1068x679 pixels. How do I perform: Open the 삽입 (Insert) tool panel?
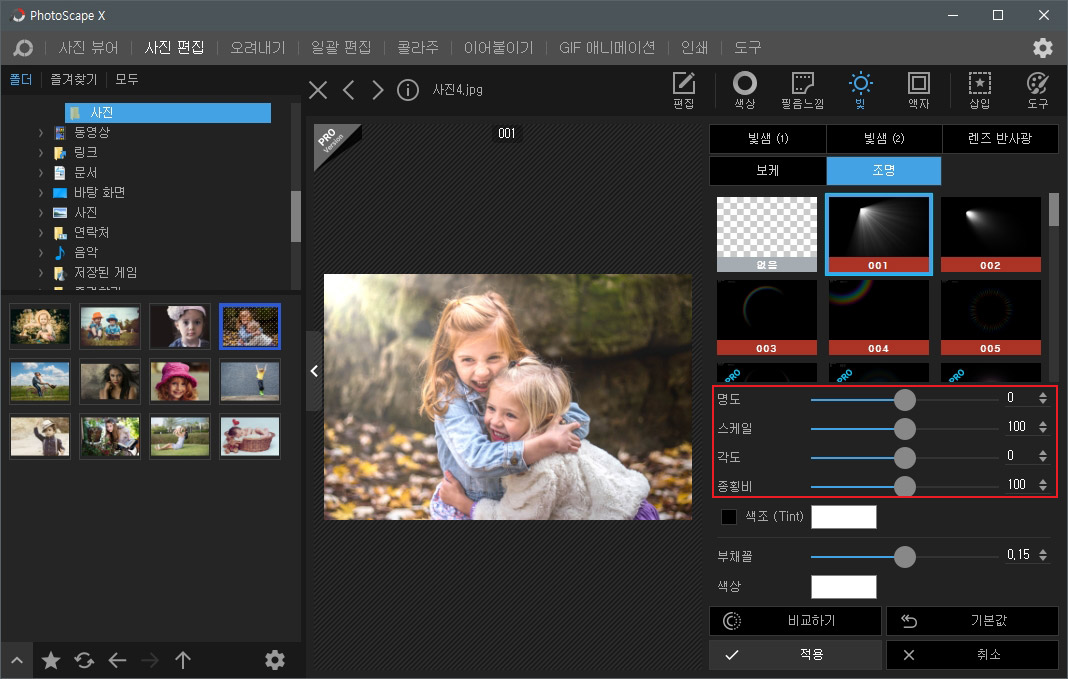(979, 90)
